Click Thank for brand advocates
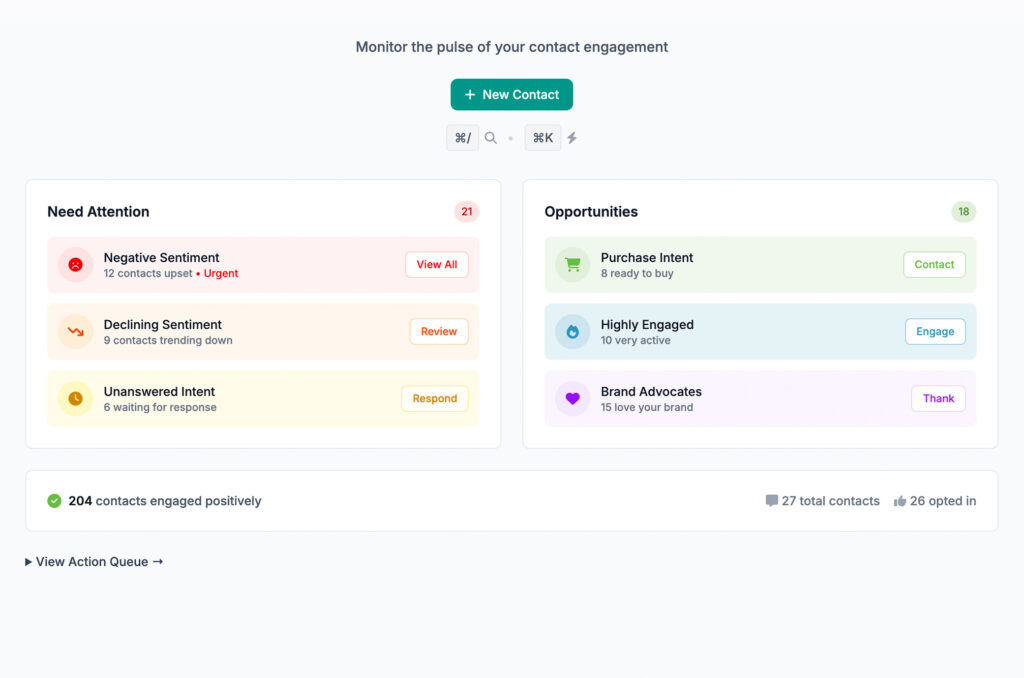This screenshot has height=678, width=1024. [x=938, y=398]
